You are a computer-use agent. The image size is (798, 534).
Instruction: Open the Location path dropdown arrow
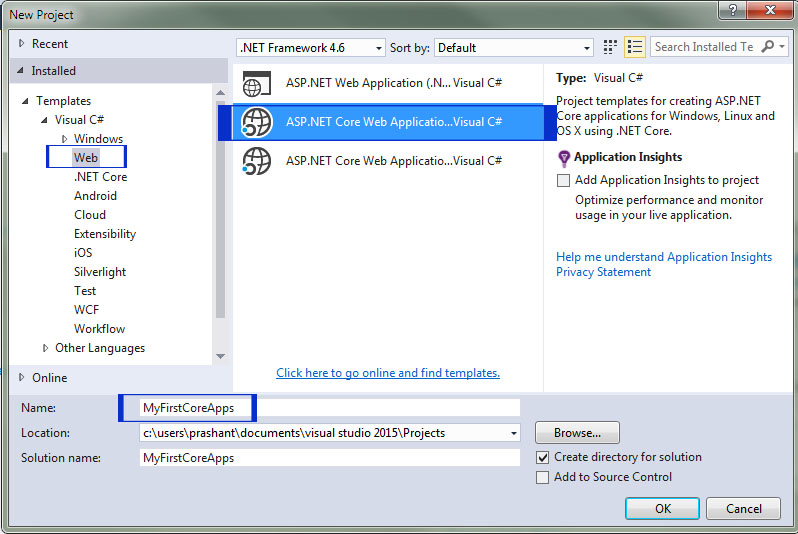pyautogui.click(x=514, y=433)
